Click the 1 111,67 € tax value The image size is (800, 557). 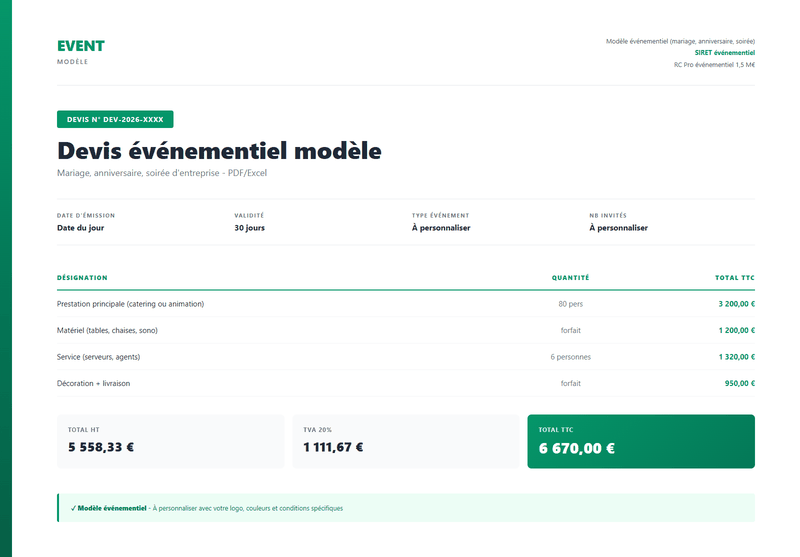(x=333, y=447)
